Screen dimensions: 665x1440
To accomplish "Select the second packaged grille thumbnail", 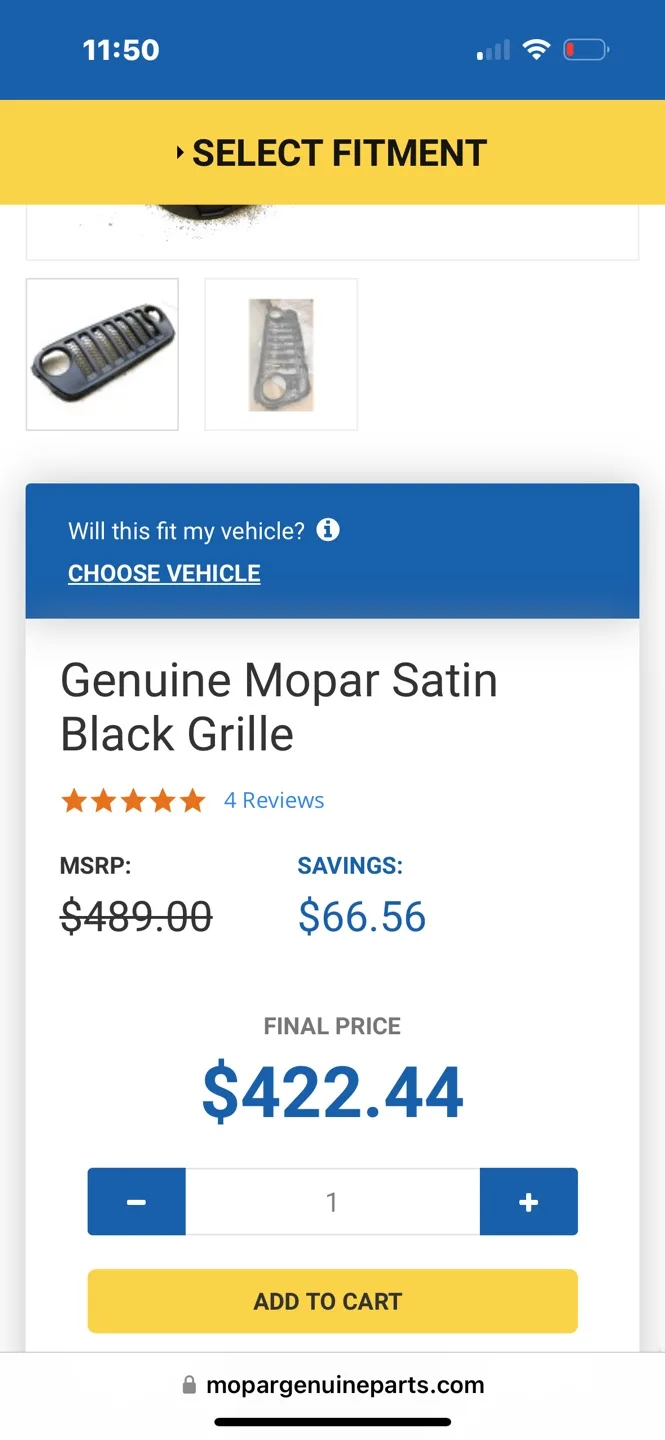I will click(x=281, y=354).
